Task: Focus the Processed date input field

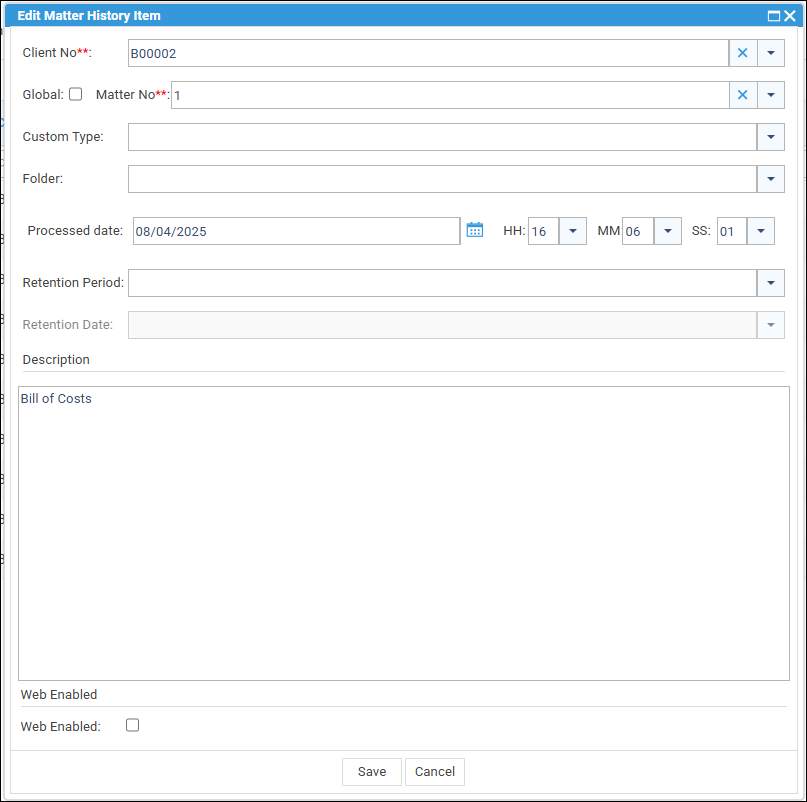Action: tap(295, 231)
